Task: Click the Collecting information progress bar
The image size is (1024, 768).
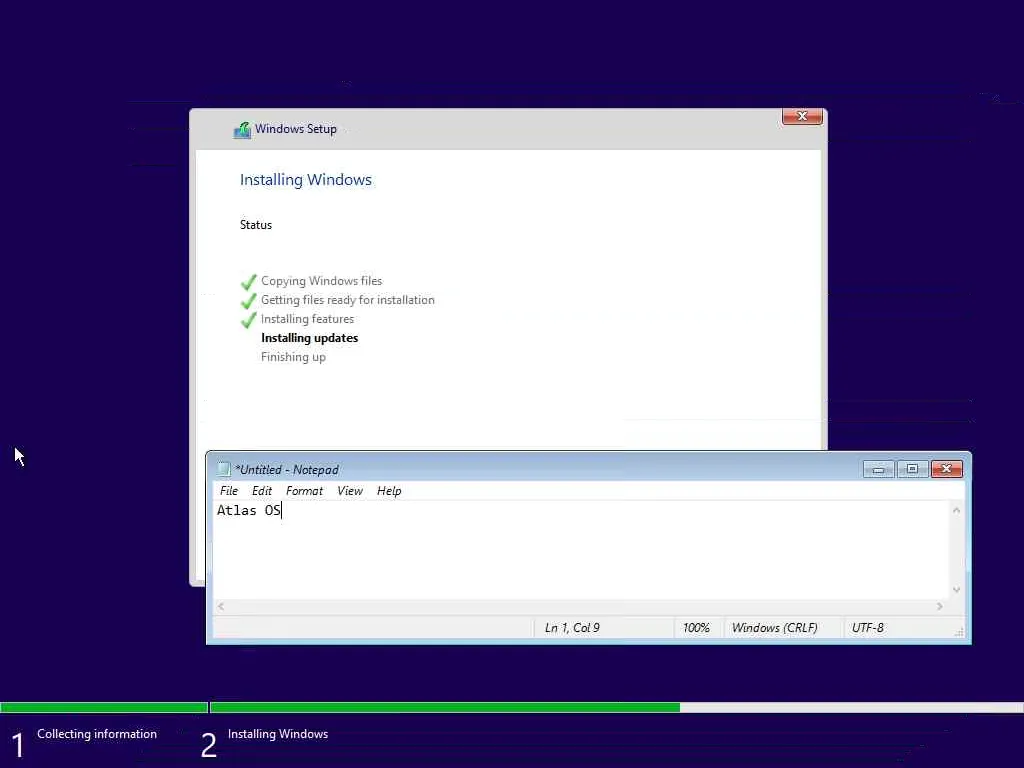Action: point(104,707)
